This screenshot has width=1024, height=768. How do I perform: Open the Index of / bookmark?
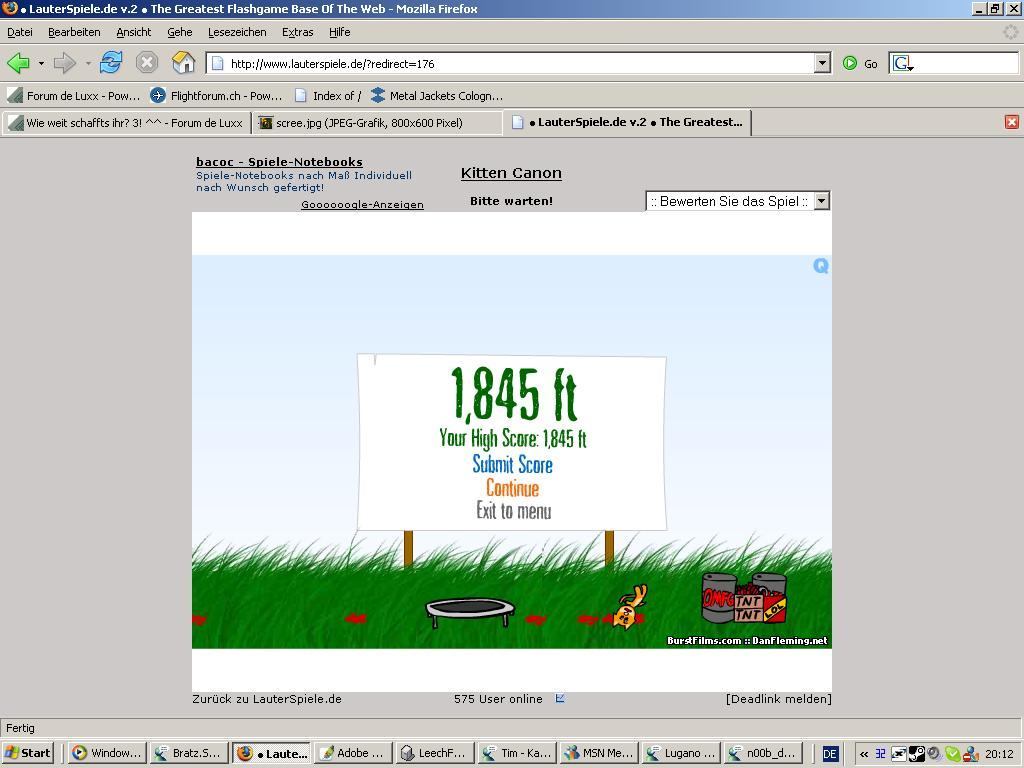[x=328, y=95]
